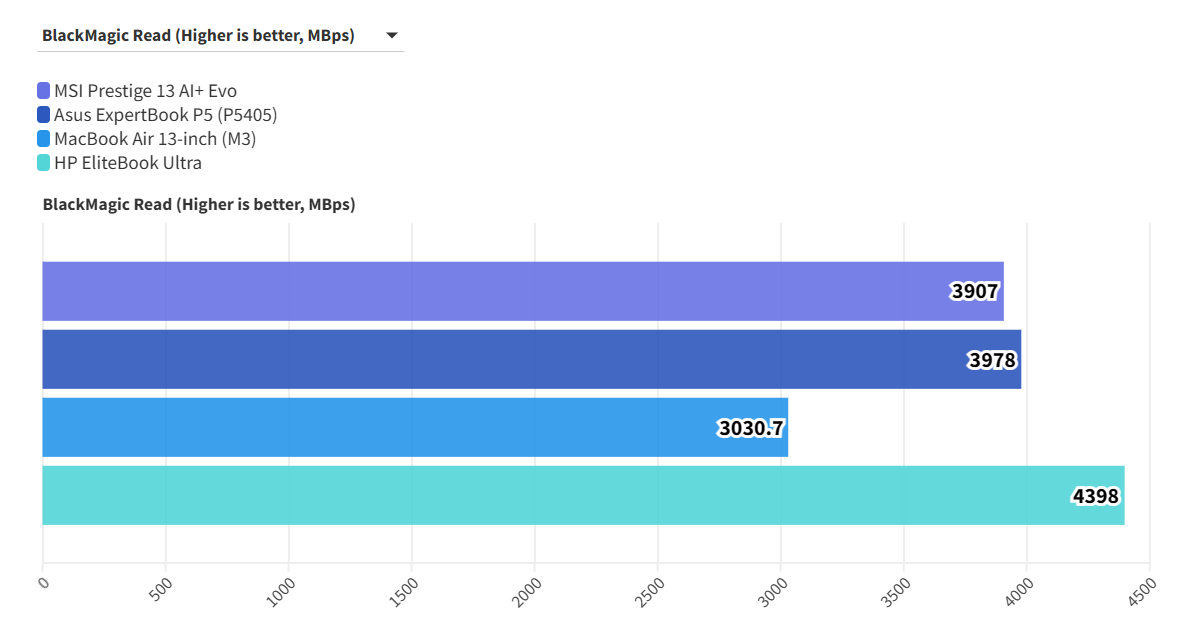The image size is (1193, 623).
Task: Toggle the Asus ExpertBook P5 (P5405) legend label
Action: tap(165, 115)
